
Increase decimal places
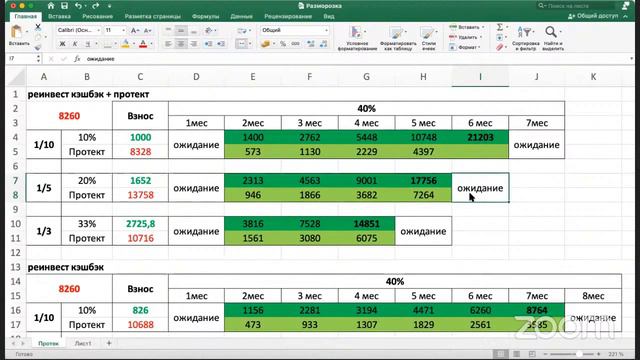click(x=311, y=44)
